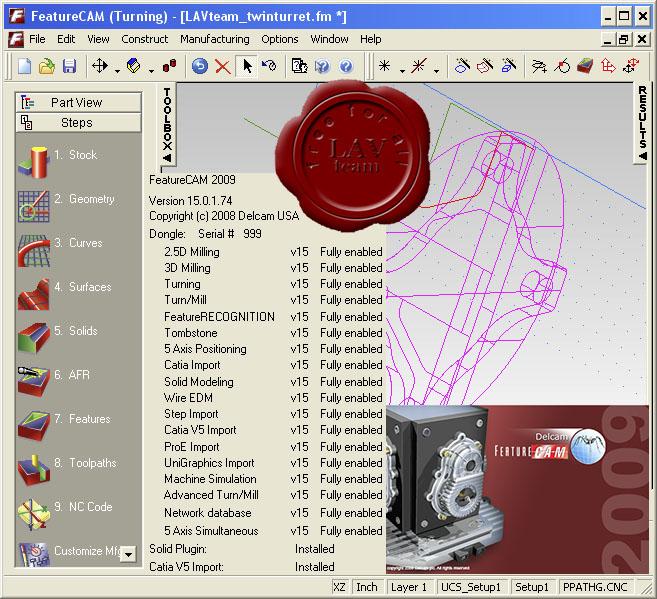The image size is (657, 599).
Task: Open step 4 Surfaces
Action: click(x=65, y=294)
